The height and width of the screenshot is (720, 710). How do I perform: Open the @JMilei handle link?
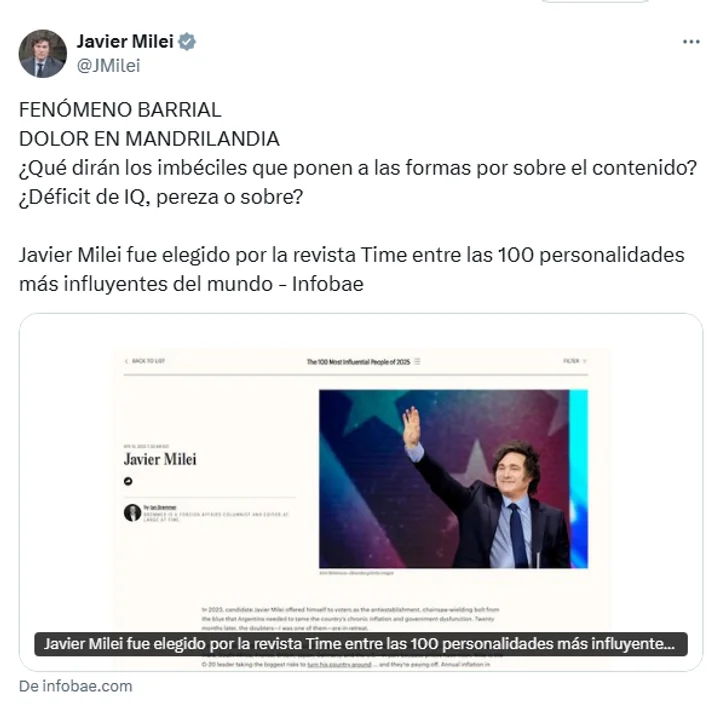[108, 66]
